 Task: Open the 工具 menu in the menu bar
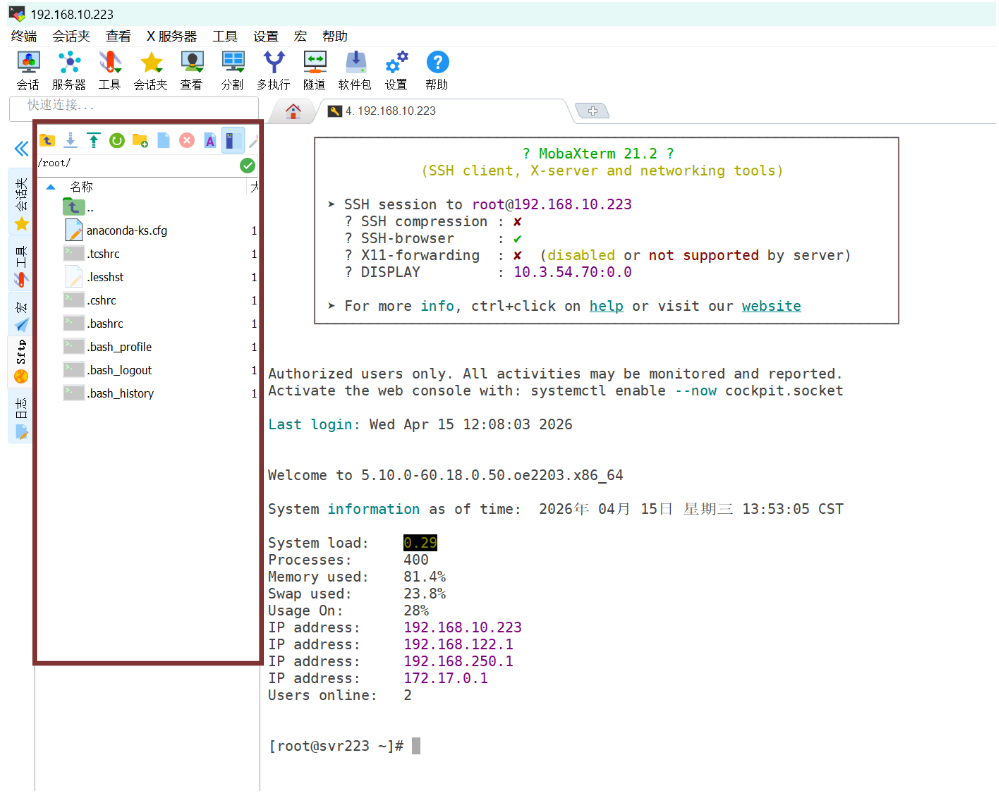pyautogui.click(x=225, y=36)
